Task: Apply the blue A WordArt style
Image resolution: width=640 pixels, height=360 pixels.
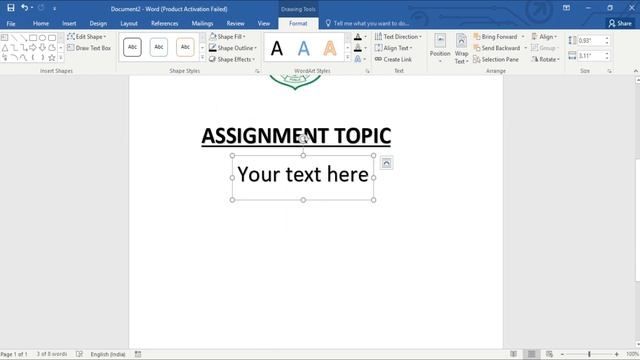Action: click(303, 48)
